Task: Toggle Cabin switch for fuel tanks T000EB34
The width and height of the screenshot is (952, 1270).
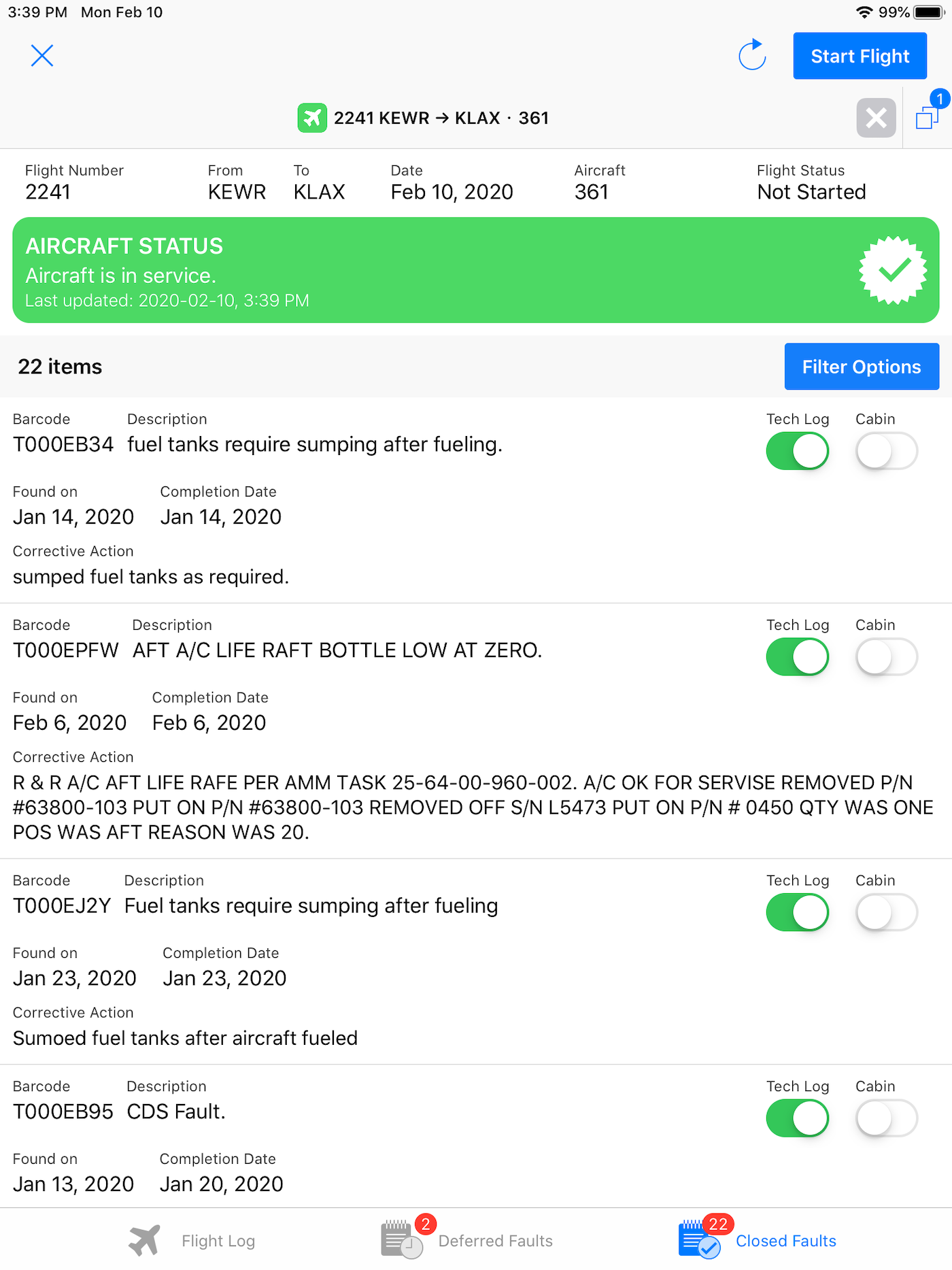Action: pyautogui.click(x=886, y=451)
